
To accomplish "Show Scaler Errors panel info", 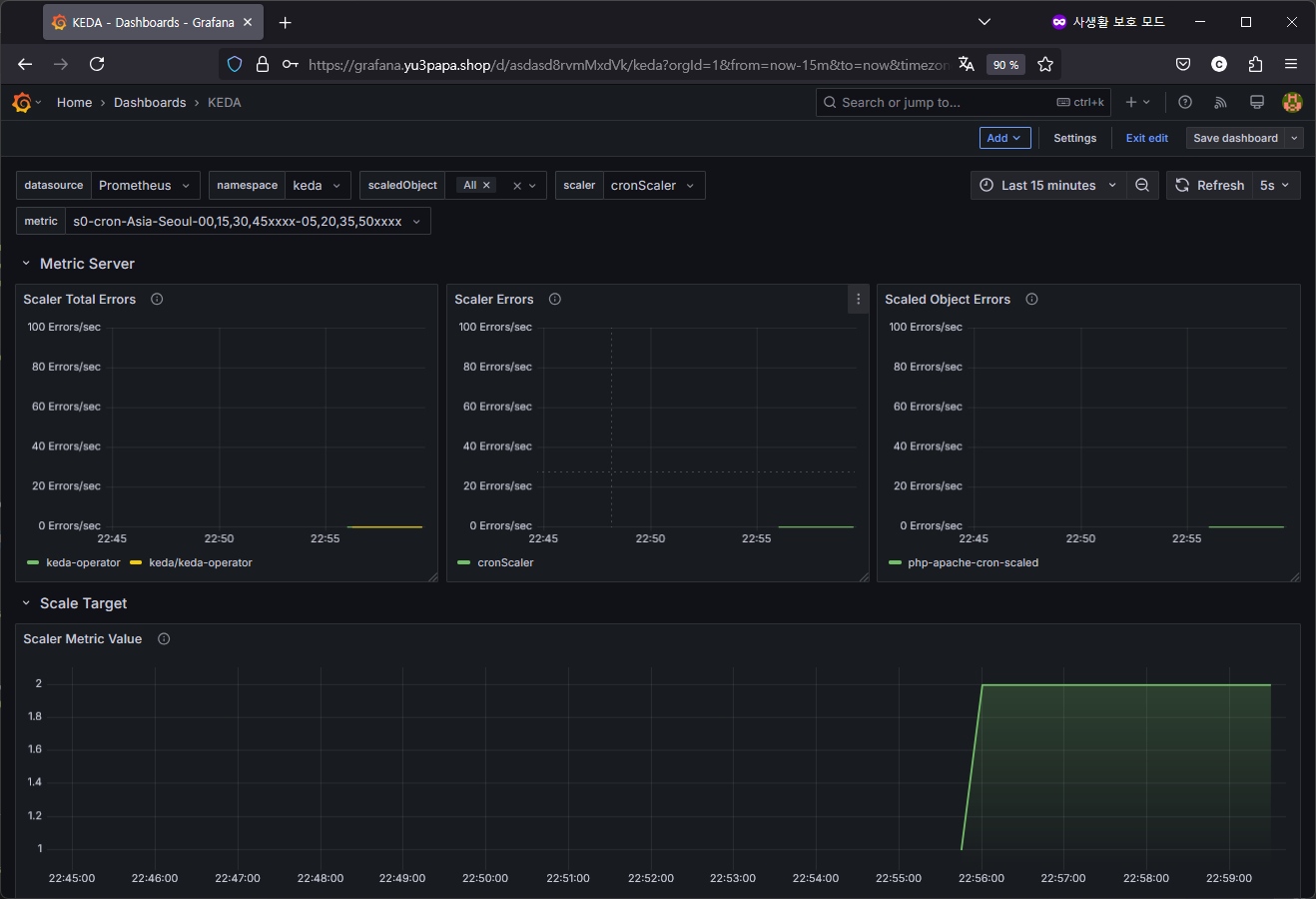I will (555, 299).
